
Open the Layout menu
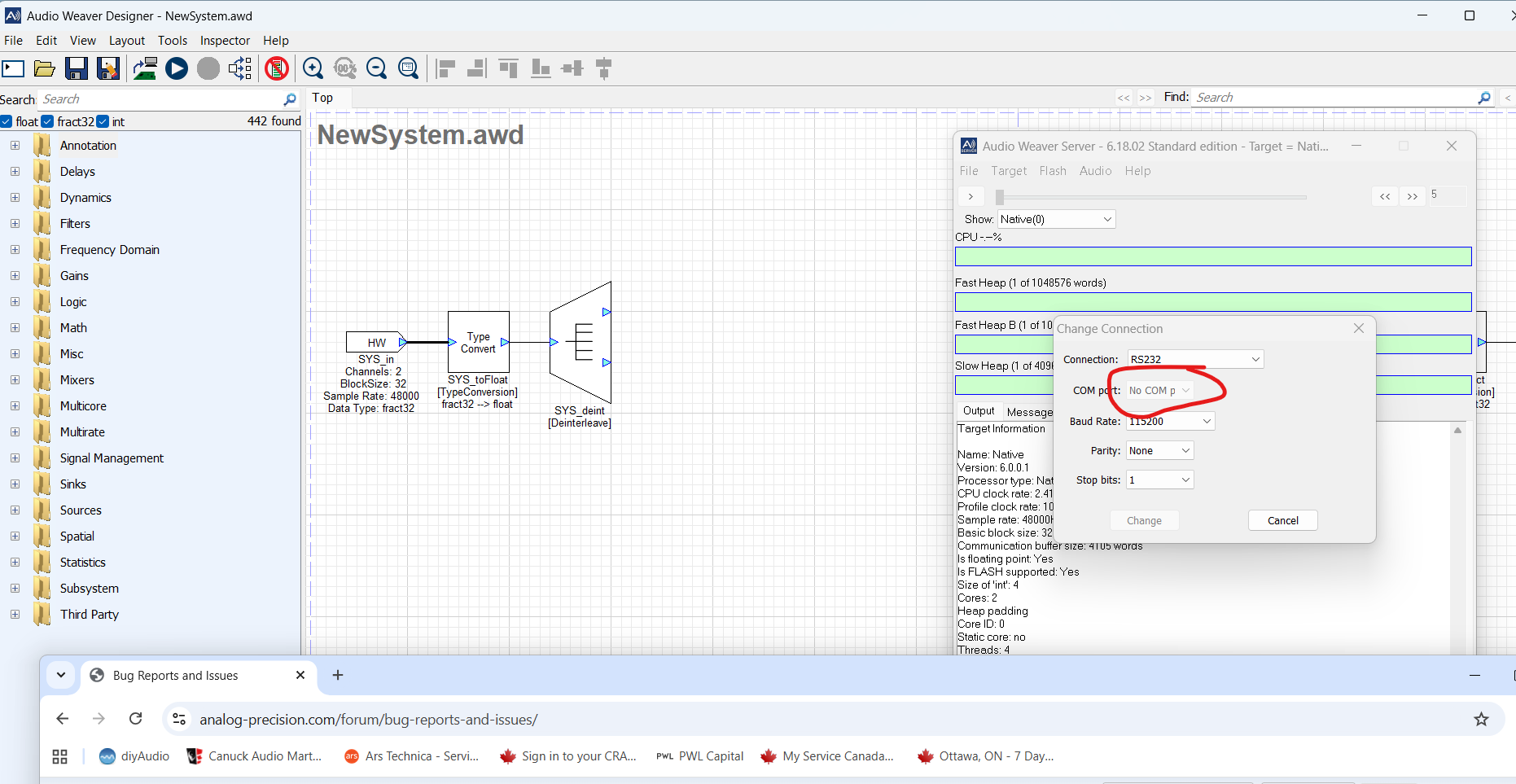pos(126,41)
